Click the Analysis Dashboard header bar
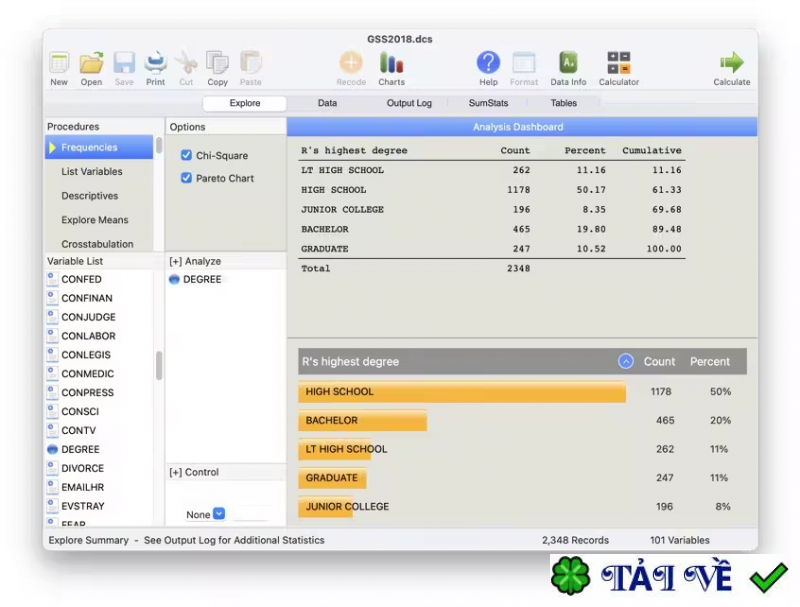 pyautogui.click(x=522, y=127)
